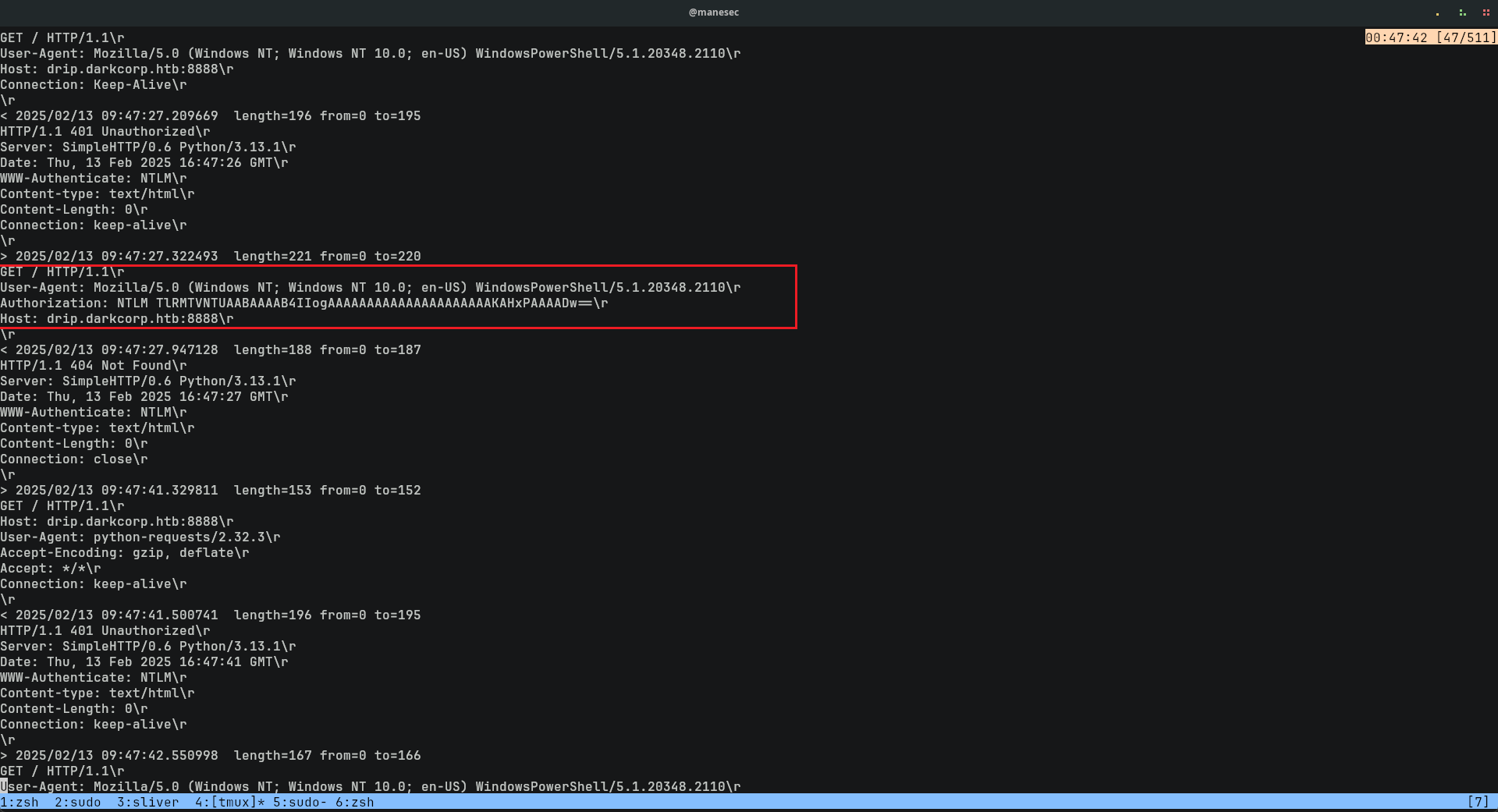Click the HTTP/1.1 404 Not Found line
The width and height of the screenshot is (1498, 812).
[x=94, y=366]
